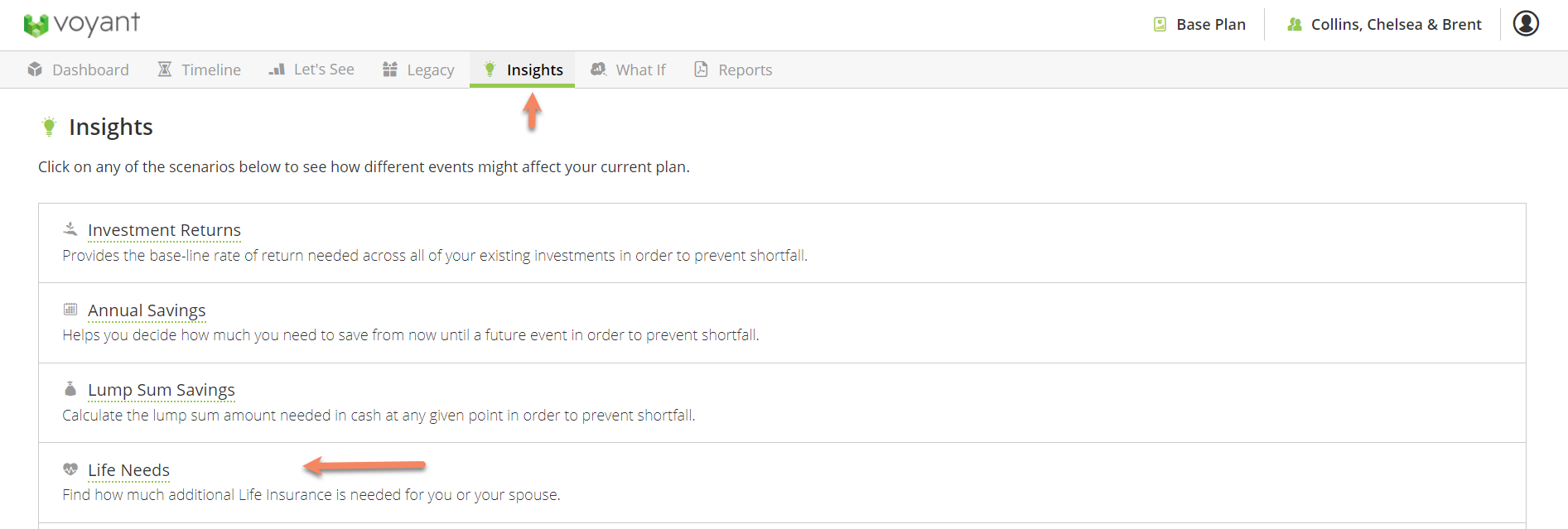Go to the Let's See tab
Screen dimensions: 1568x529
pos(311,70)
